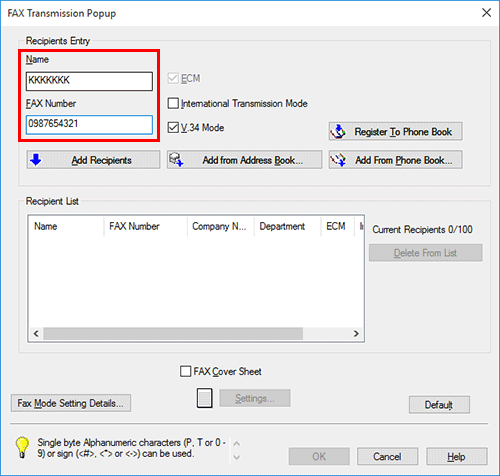Viewport: 500px width, 476px height.
Task: Click the yellow lightbulb hint icon
Action: (22, 447)
